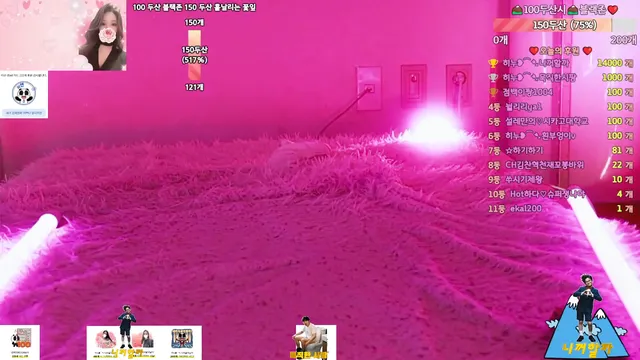Screen dimensions: 640x360
Task: Click the '22 개' amount in 8등 row
Action: click(622, 165)
